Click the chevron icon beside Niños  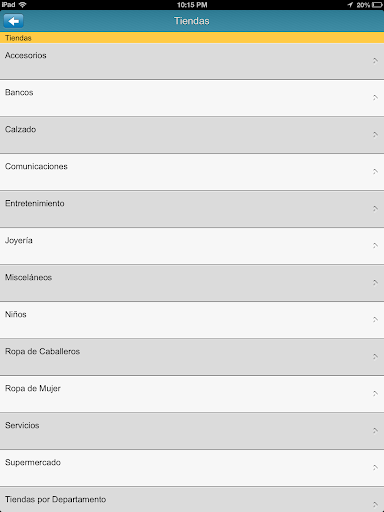pyautogui.click(x=375, y=320)
